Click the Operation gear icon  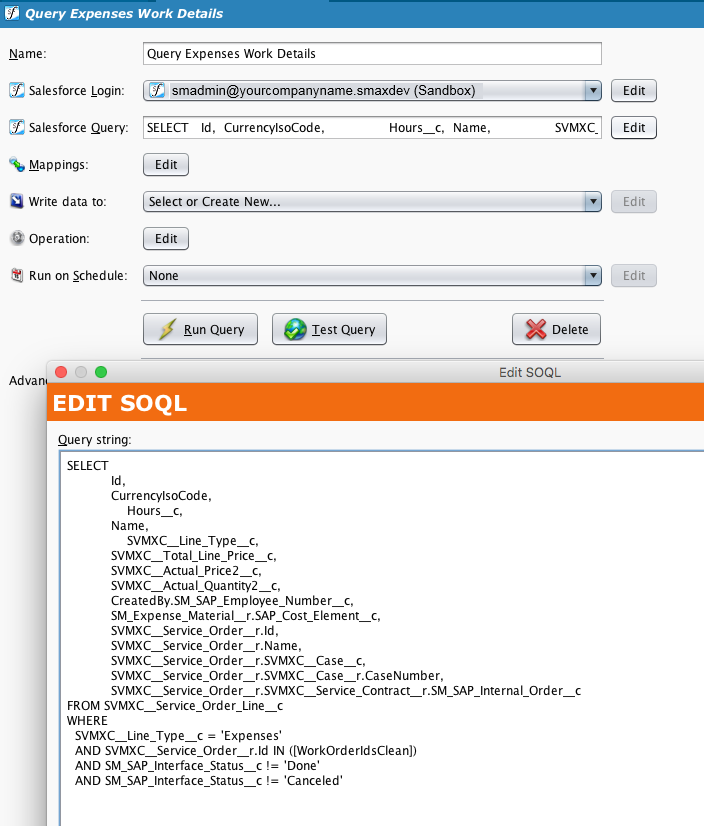[x=16, y=239]
